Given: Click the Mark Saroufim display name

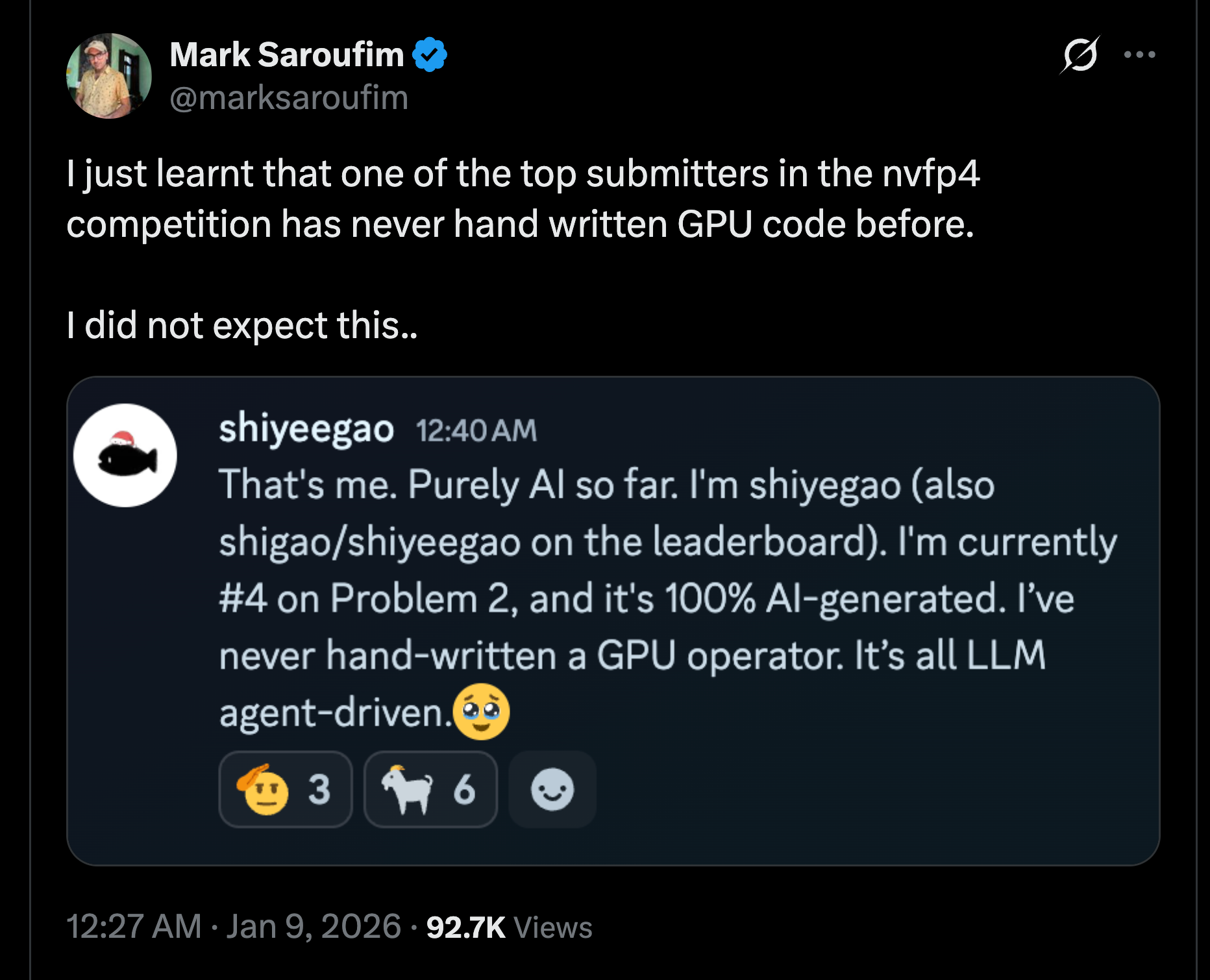Looking at the screenshot, I should click(x=286, y=55).
